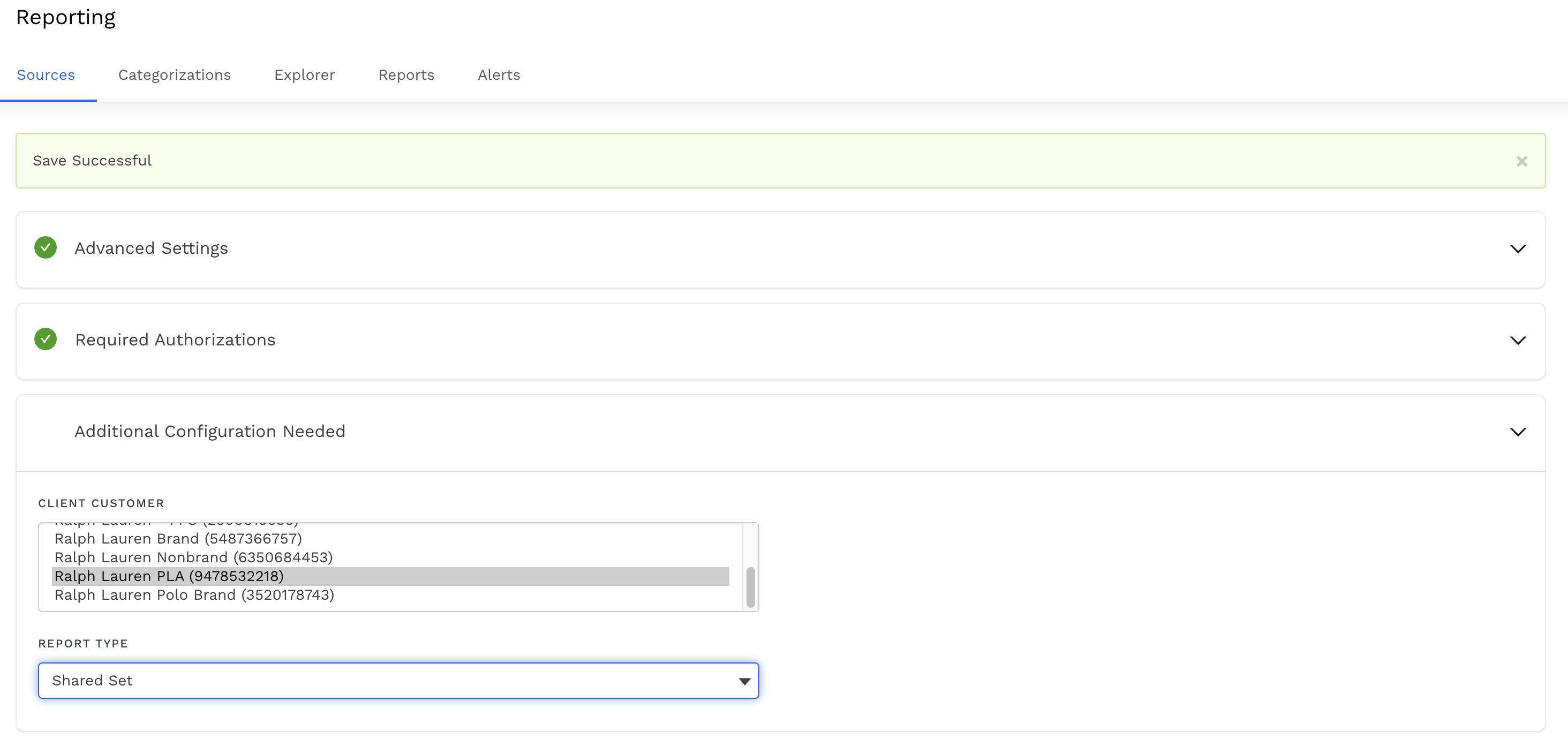Dismiss the Save Successful notification
Viewport: 1568px width, 739px height.
tap(1522, 161)
